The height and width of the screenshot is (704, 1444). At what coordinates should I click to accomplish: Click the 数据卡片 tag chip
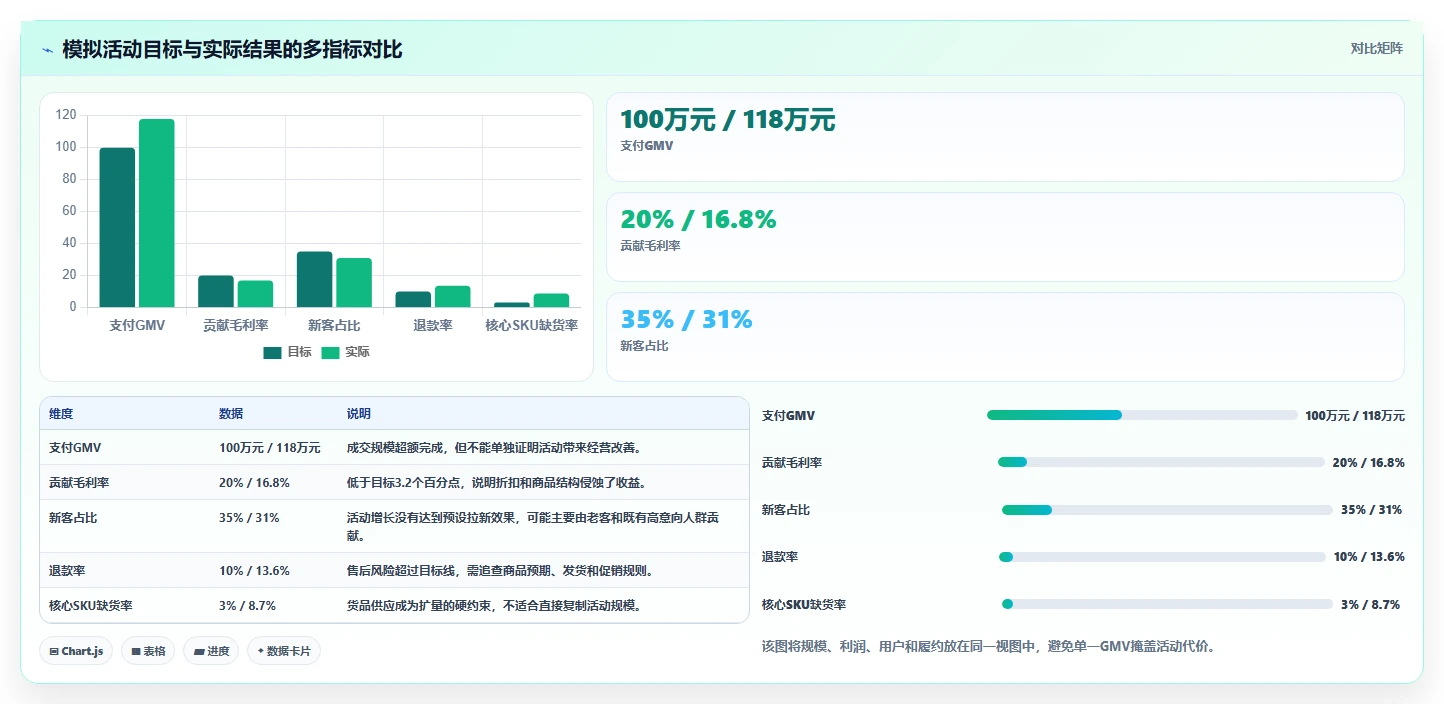pos(284,651)
